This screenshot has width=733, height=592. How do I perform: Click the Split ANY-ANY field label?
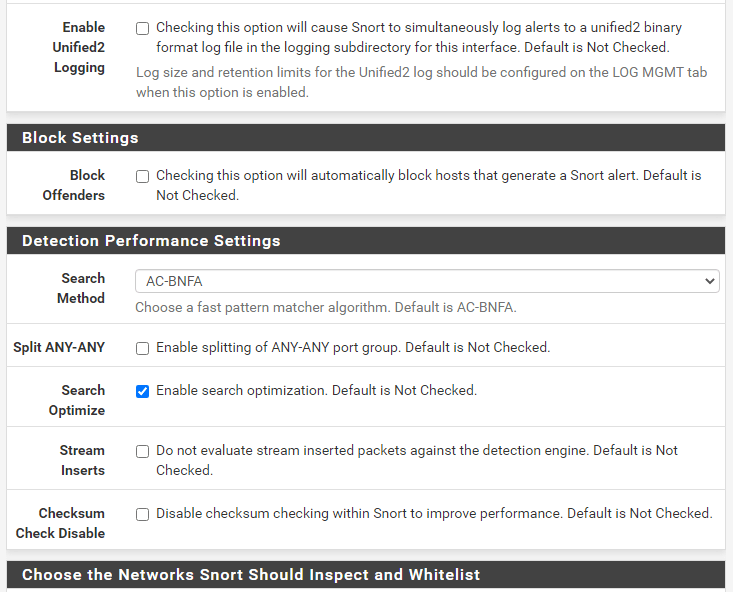(x=59, y=348)
